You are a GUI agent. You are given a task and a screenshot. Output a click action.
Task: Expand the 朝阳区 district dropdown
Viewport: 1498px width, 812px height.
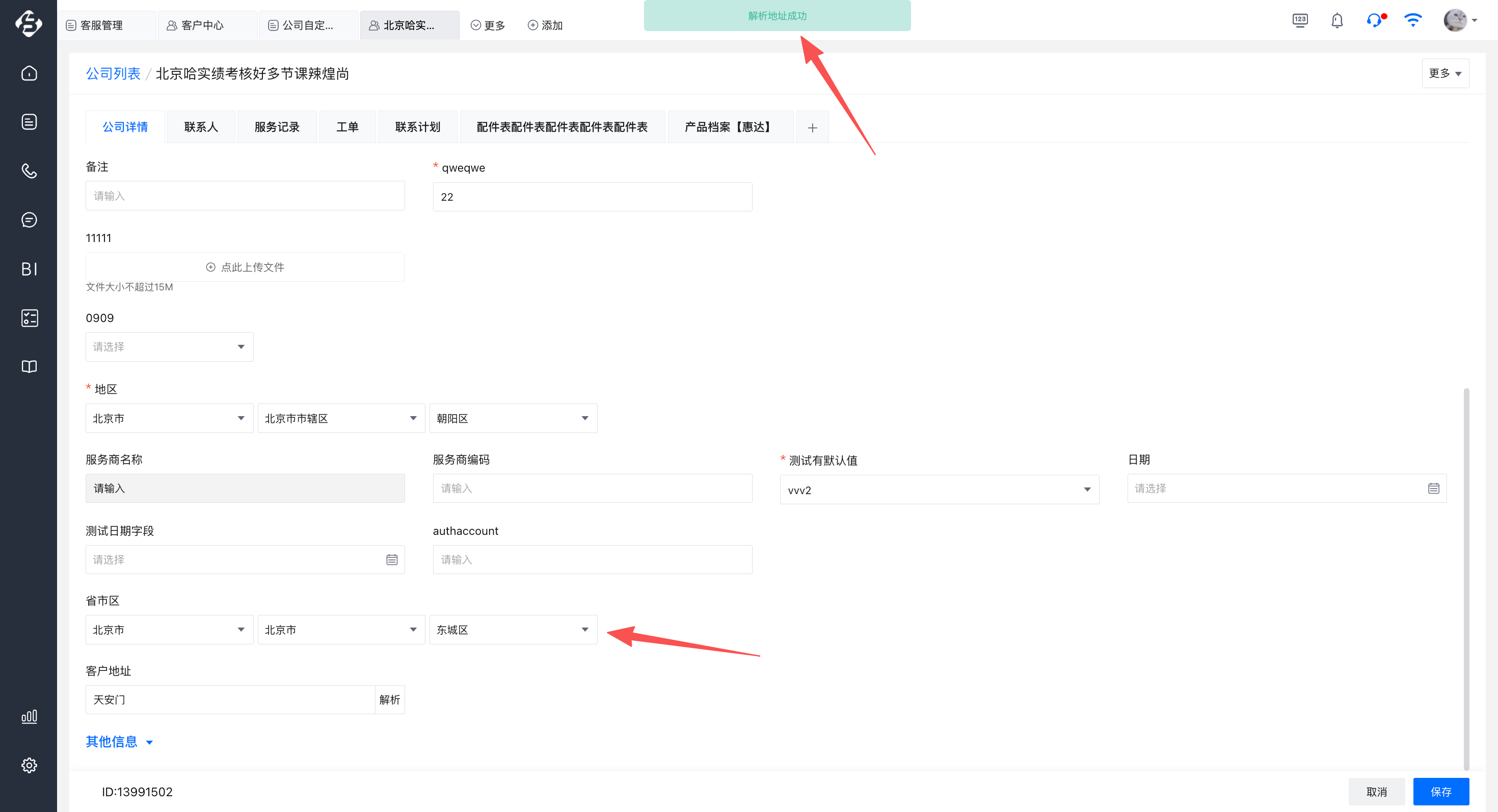[x=513, y=419]
